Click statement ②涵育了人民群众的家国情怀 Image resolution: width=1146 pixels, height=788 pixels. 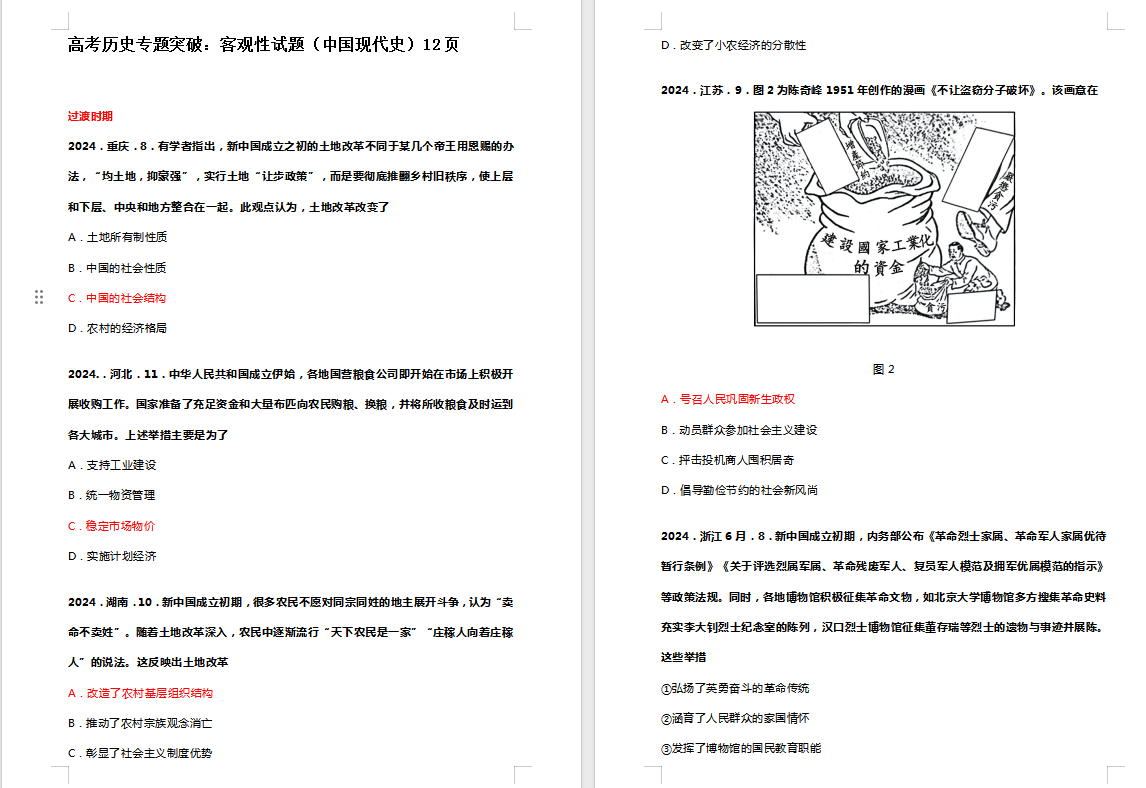point(735,718)
